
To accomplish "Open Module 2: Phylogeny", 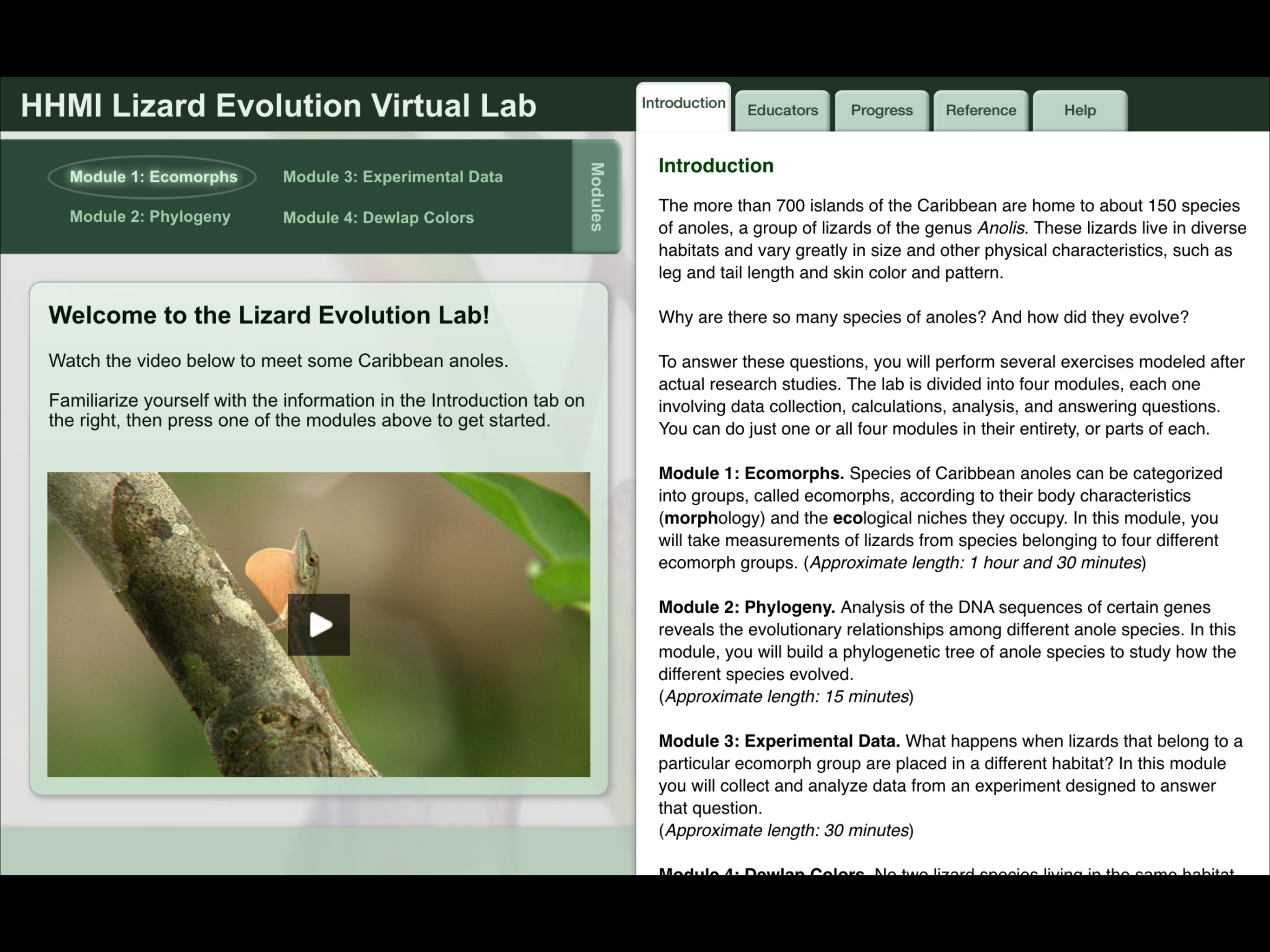I will [150, 217].
